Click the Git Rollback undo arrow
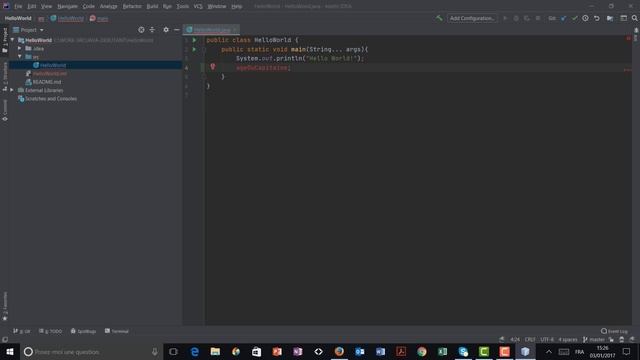This screenshot has height=360, width=640. (597, 18)
